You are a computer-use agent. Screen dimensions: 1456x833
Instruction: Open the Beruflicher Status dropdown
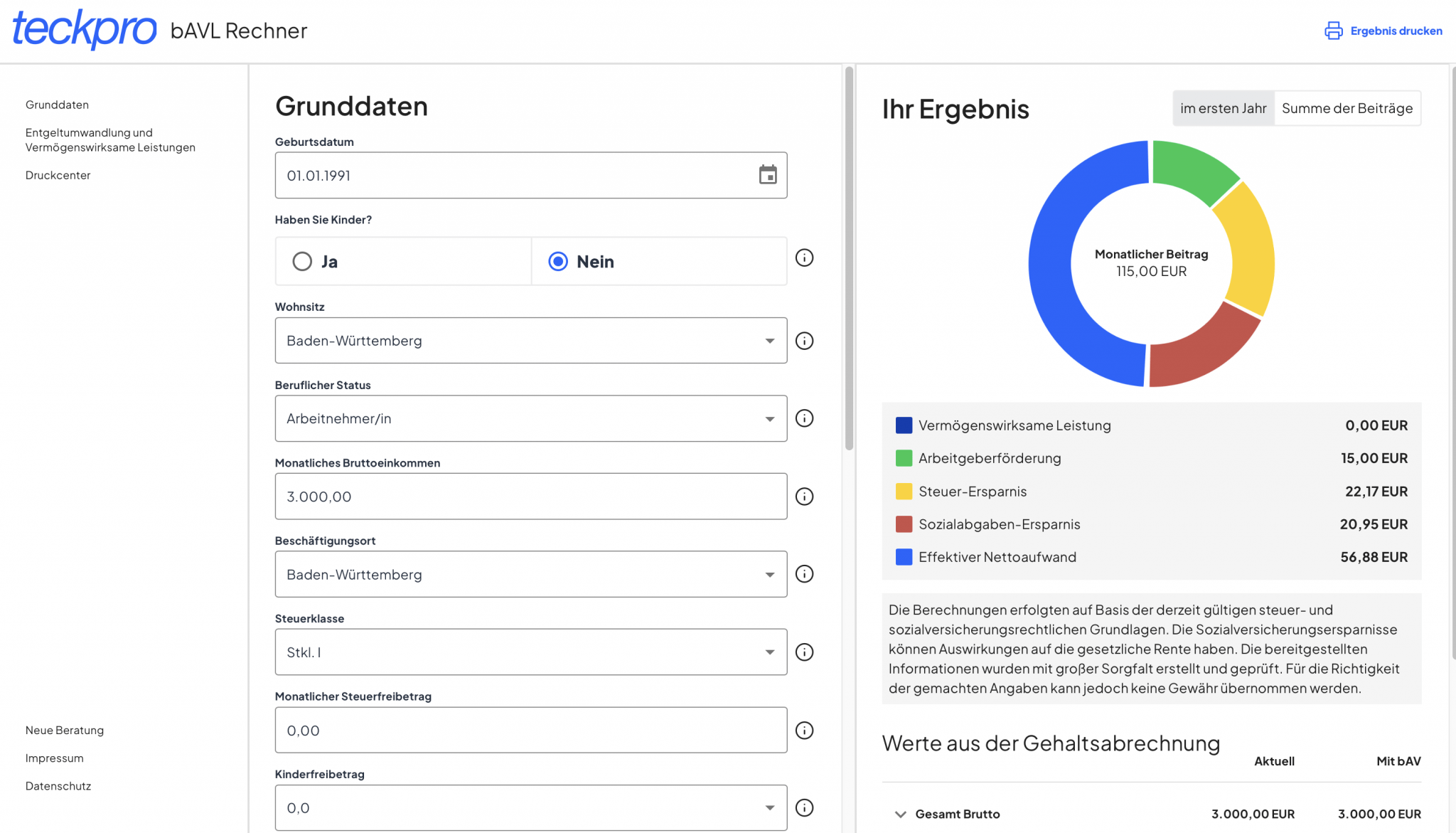click(530, 418)
